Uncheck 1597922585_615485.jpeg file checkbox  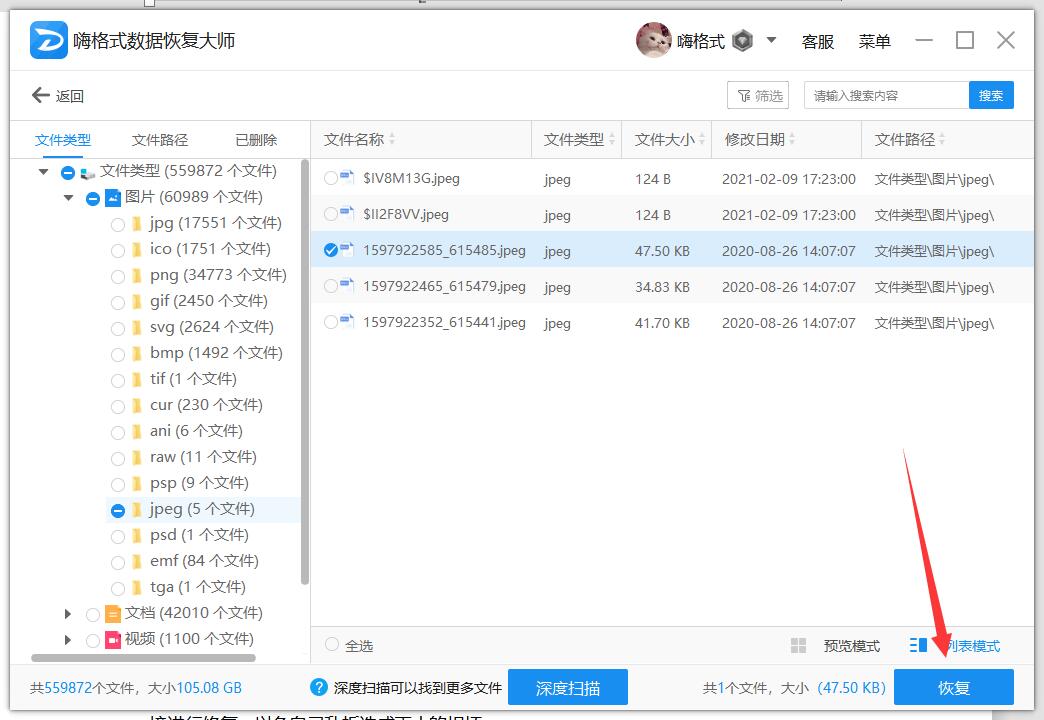pos(331,250)
